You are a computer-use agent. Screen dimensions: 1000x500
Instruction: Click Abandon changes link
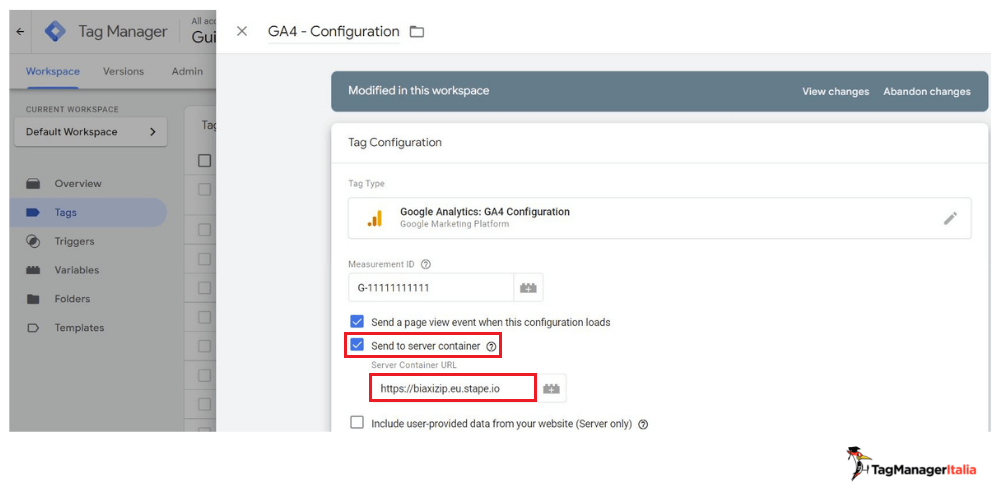pyautogui.click(x=927, y=91)
